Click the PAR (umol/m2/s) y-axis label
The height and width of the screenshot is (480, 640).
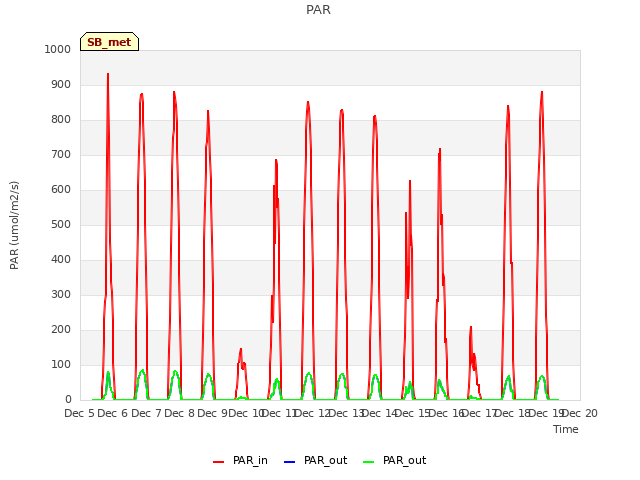coord(14,225)
